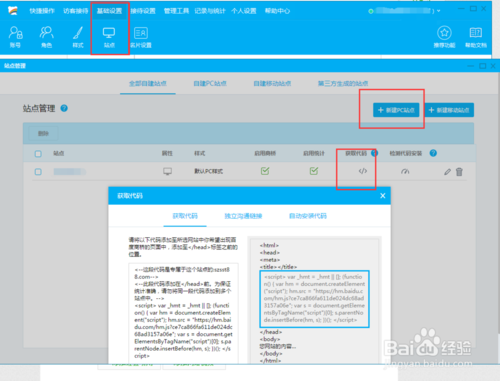The height and width of the screenshot is (381, 500).
Task: Open the 帮助文档 help document icon
Action: [x=476, y=33]
